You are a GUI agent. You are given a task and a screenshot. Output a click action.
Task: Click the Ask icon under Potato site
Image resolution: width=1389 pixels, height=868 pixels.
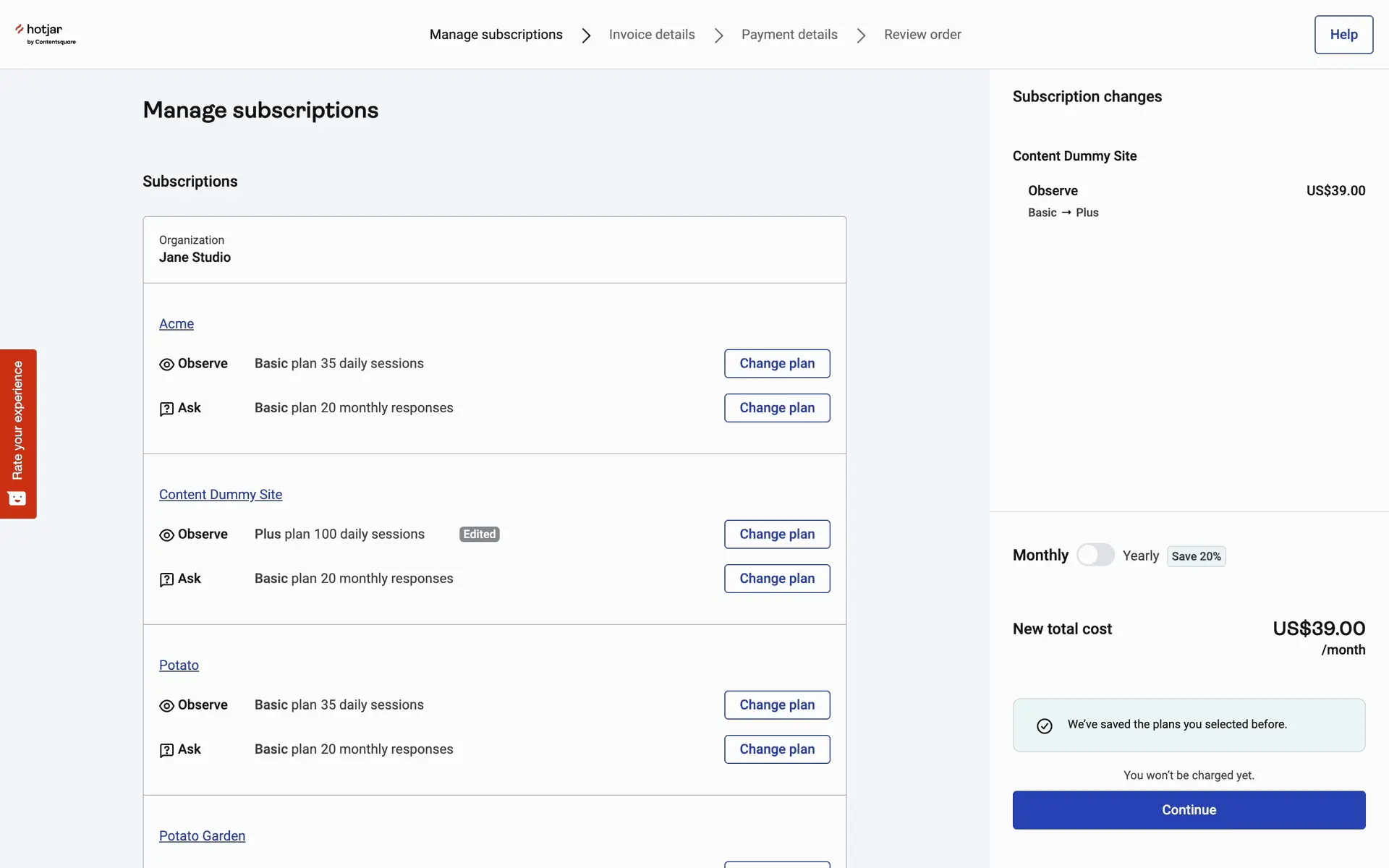[x=166, y=750]
